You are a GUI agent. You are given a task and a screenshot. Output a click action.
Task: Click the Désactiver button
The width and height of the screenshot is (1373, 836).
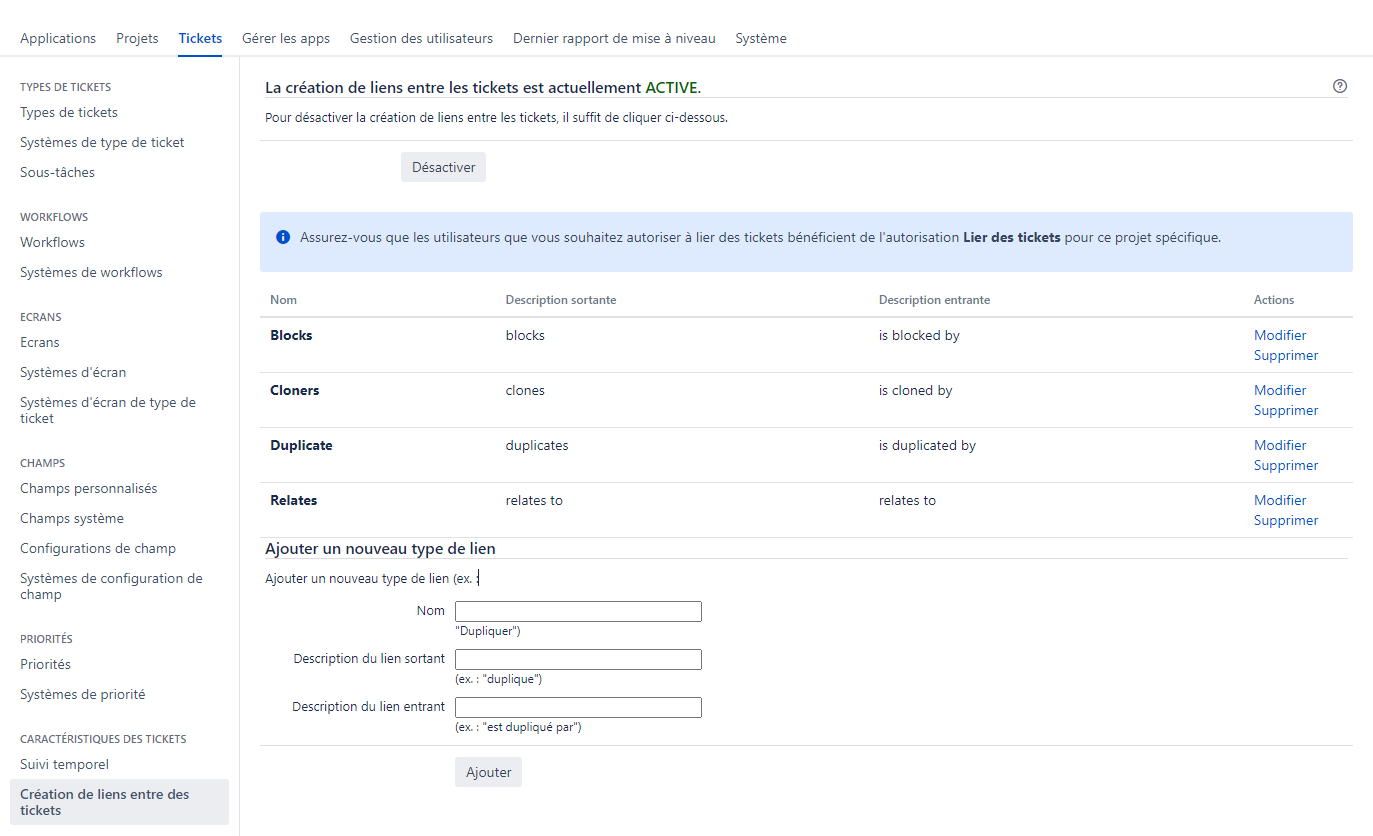tap(443, 166)
